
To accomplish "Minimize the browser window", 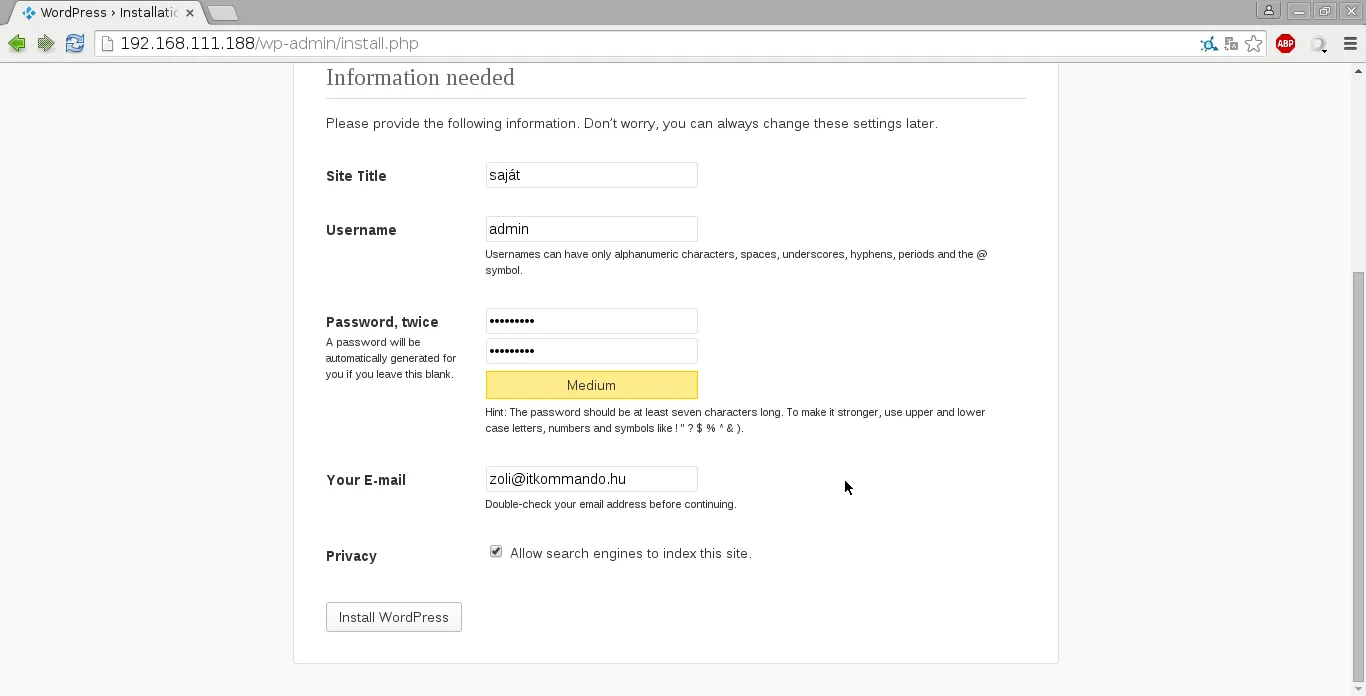I will [x=1299, y=11].
